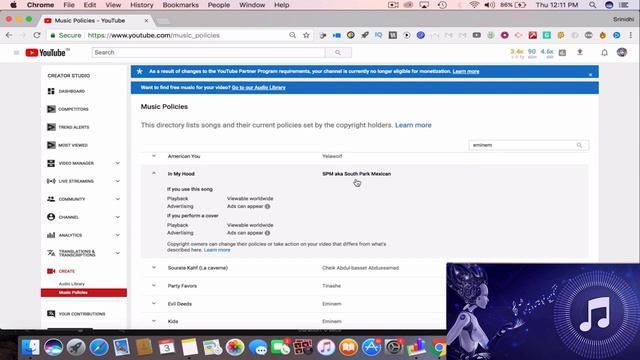The width and height of the screenshot is (640, 360).
Task: Reload the page in Chrome
Action: pos(37,35)
